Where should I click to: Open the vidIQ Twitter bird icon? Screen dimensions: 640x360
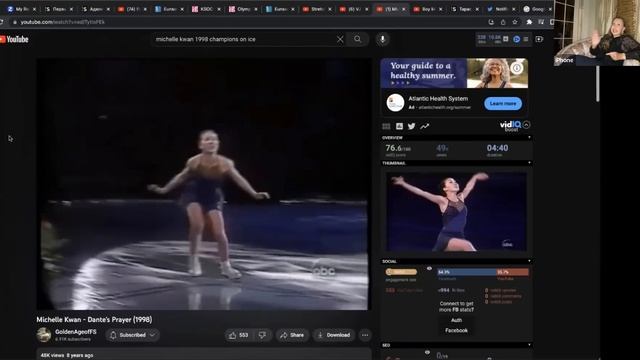pyautogui.click(x=411, y=126)
